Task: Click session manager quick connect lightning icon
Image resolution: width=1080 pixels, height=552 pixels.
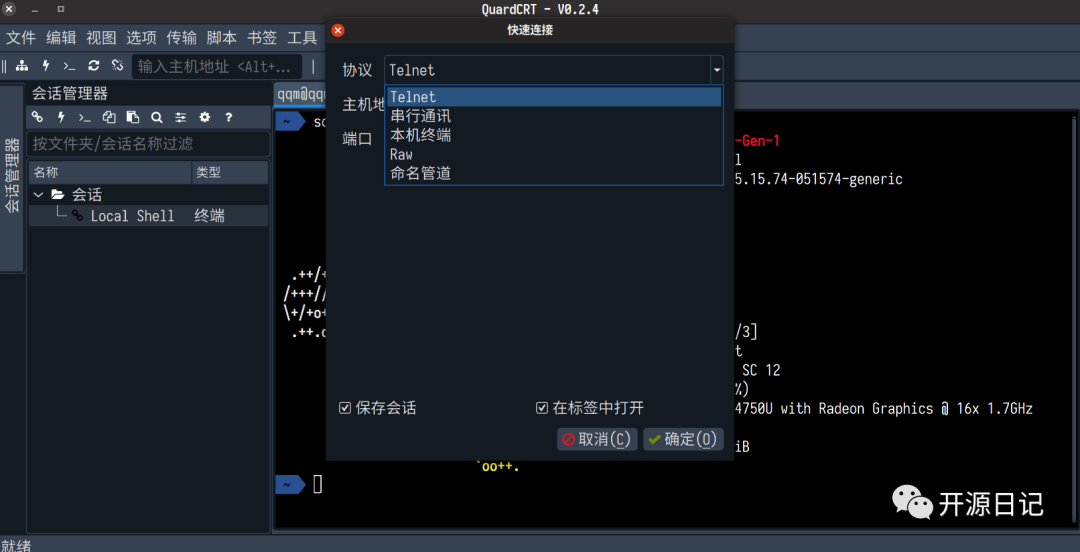Action: 61,117
